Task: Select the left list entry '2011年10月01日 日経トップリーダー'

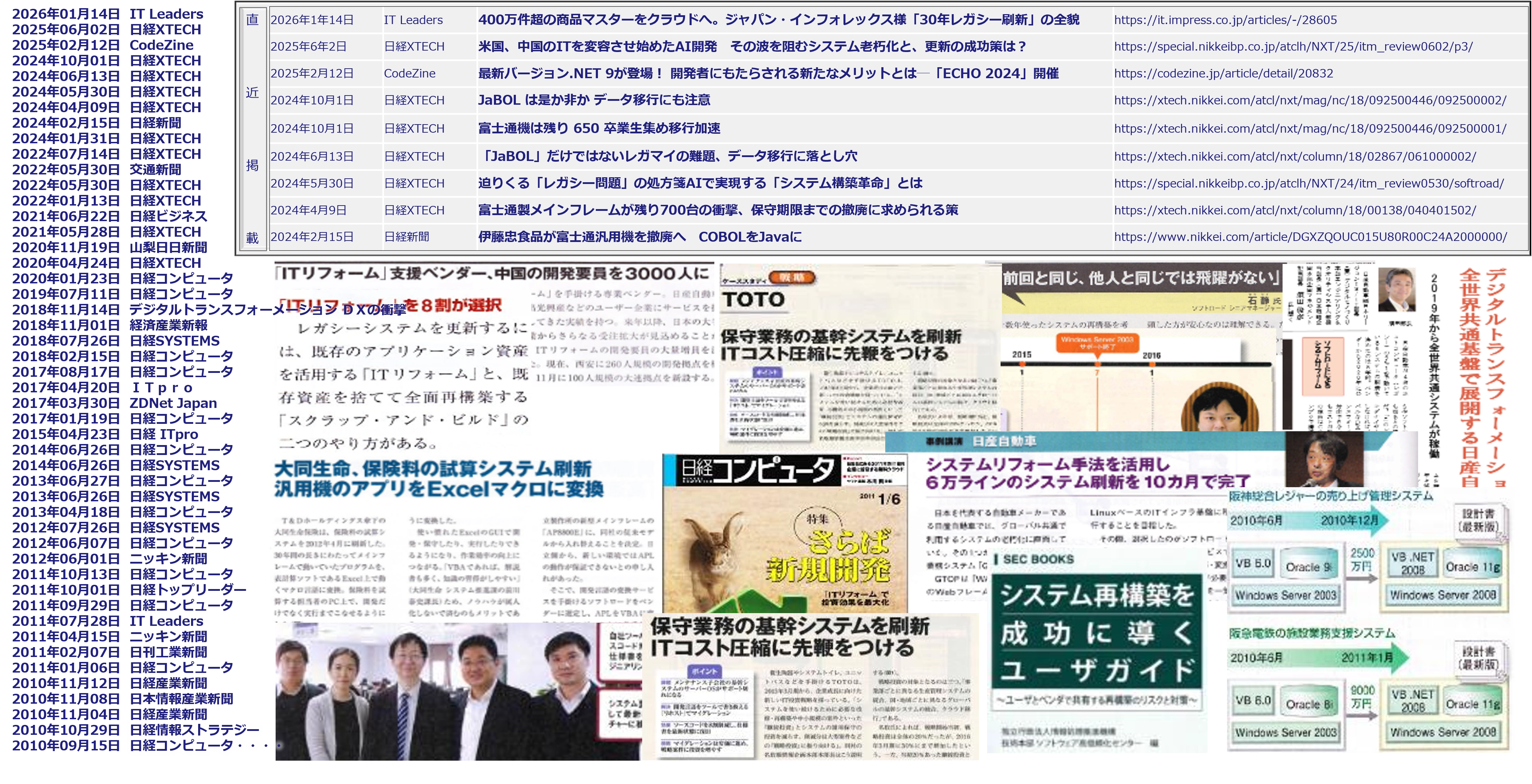Action: pyautogui.click(x=129, y=589)
